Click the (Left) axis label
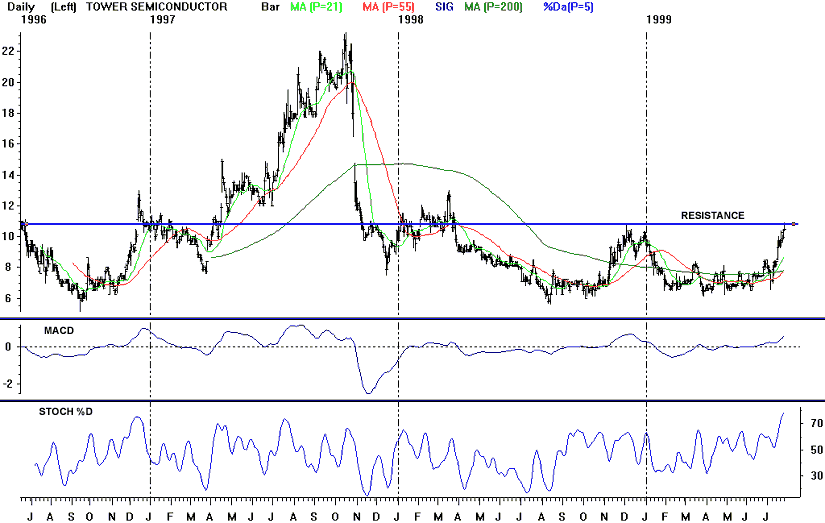The width and height of the screenshot is (825, 523). pos(64,7)
